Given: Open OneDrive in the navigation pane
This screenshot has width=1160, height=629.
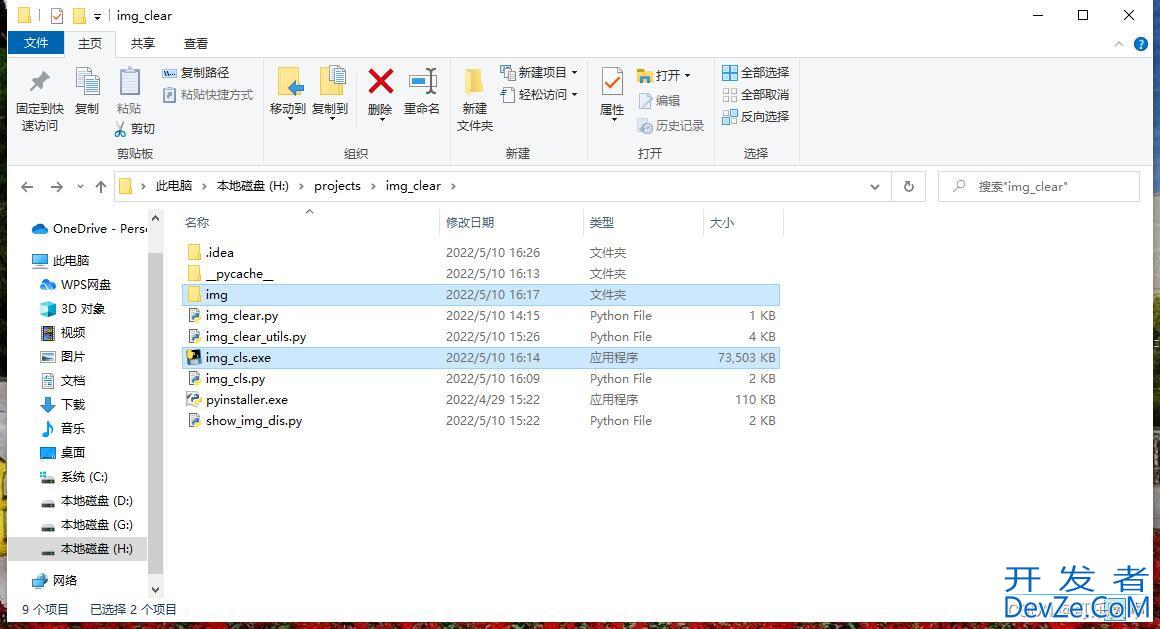Looking at the screenshot, I should coord(89,229).
